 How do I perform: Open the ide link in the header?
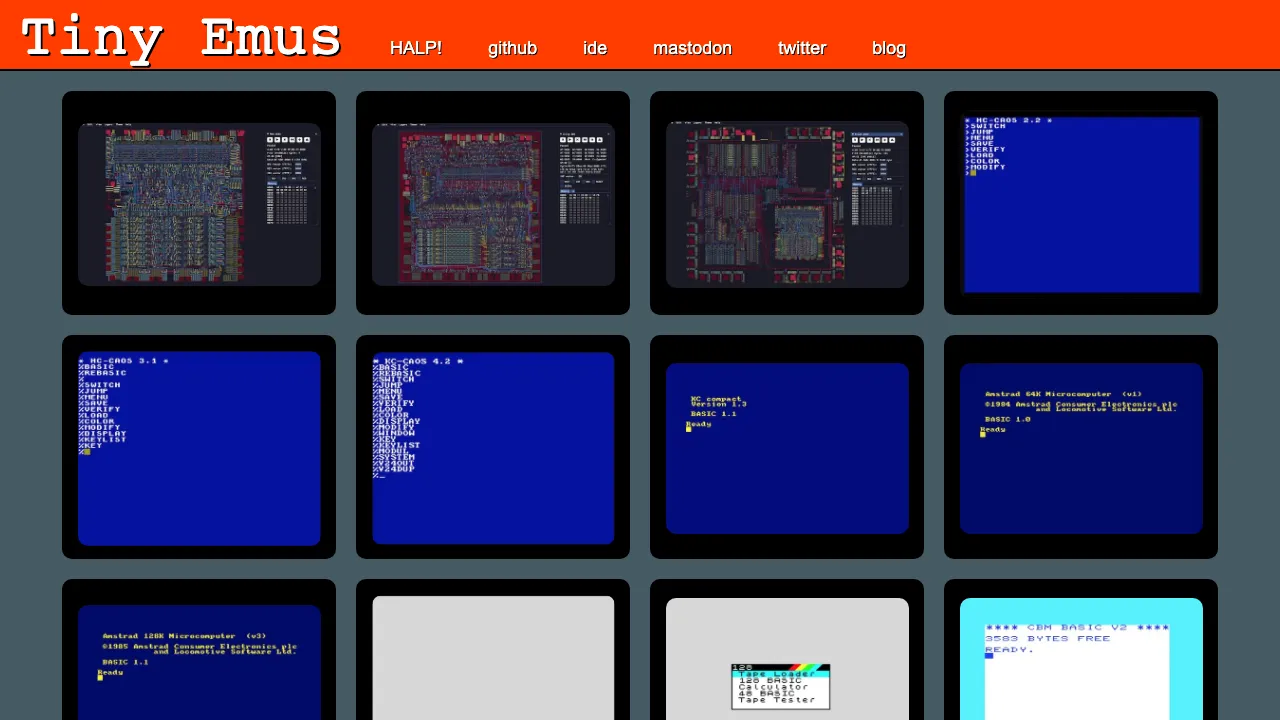(595, 48)
